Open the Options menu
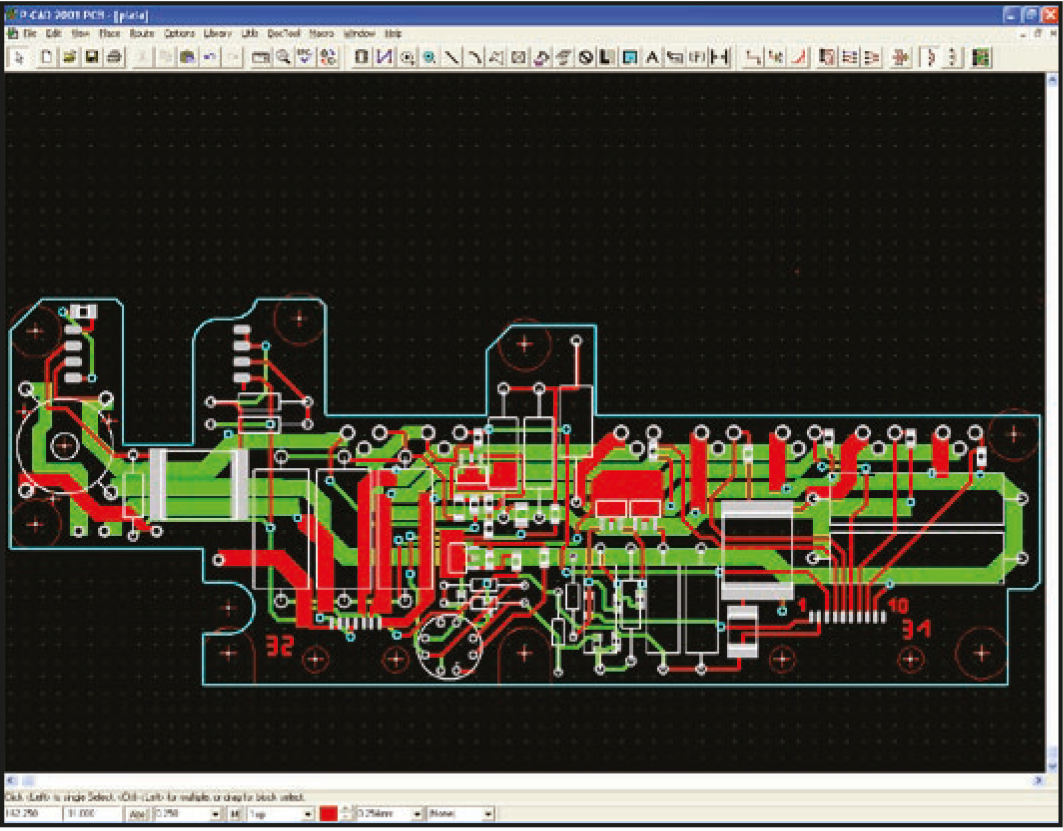The image size is (1063, 831). (179, 33)
